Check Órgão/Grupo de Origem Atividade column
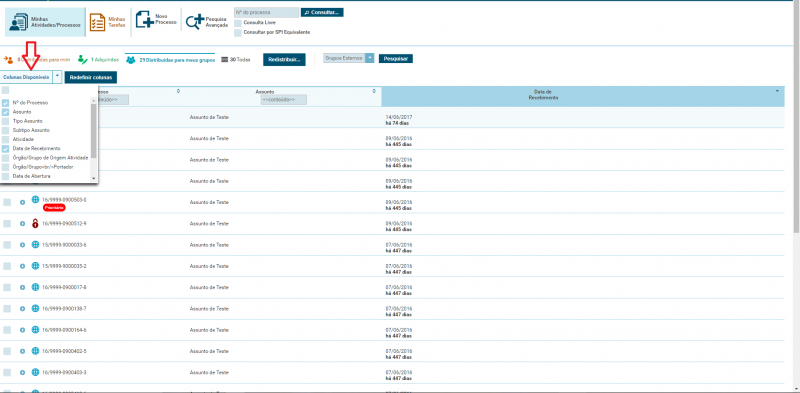The image size is (800, 393). pos(6,158)
